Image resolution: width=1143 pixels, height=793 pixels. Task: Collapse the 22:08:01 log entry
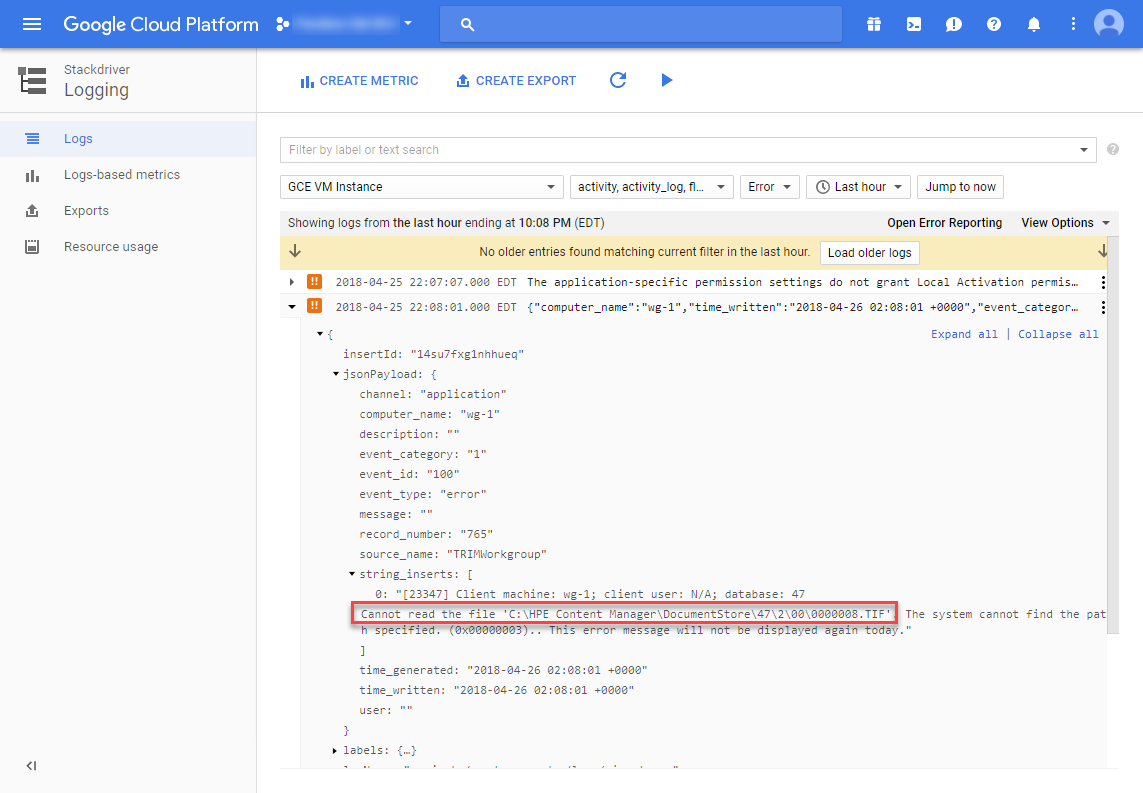point(292,307)
